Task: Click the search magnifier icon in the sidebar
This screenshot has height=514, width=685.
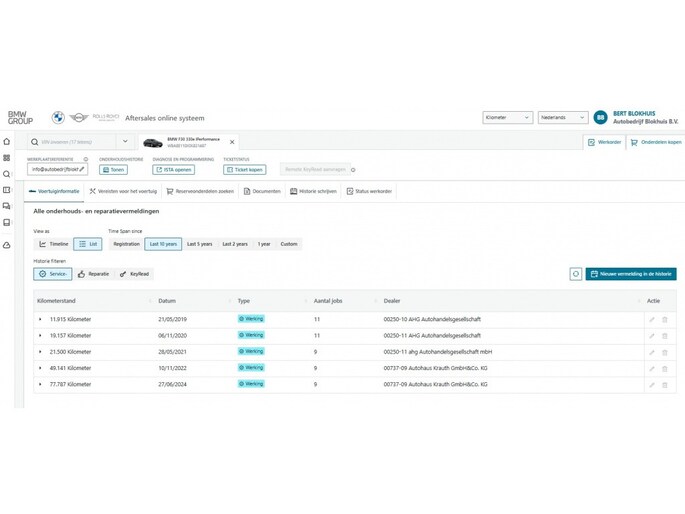Action: tap(7, 174)
